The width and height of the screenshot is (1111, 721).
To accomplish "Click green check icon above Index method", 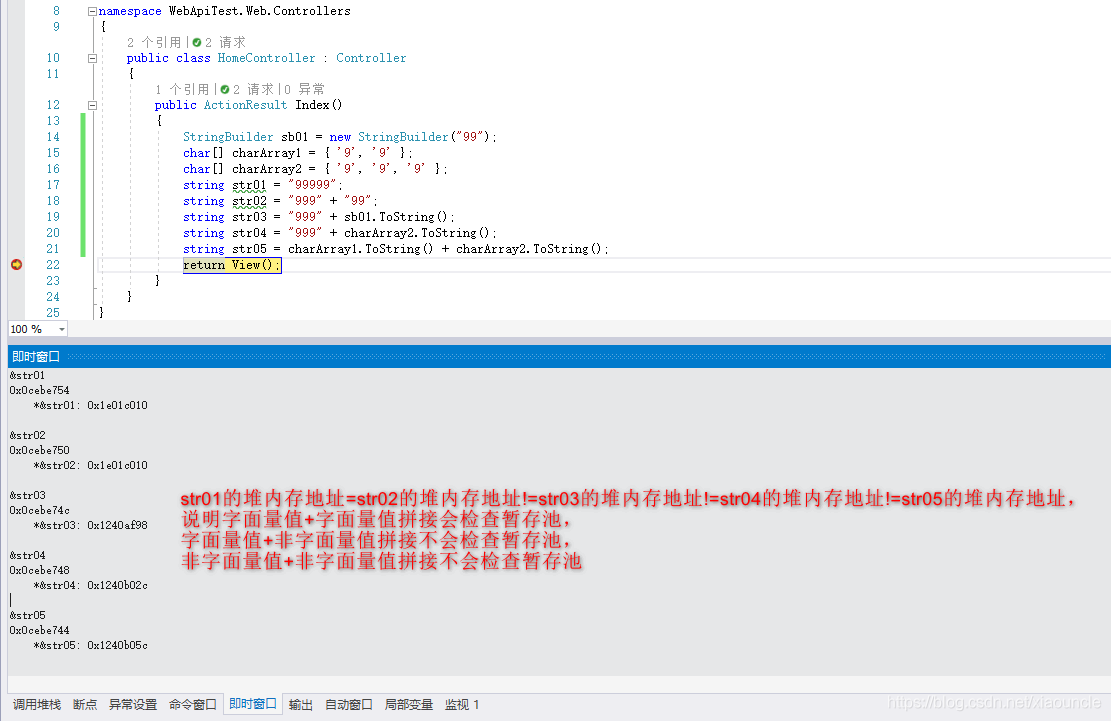I will click(x=224, y=89).
